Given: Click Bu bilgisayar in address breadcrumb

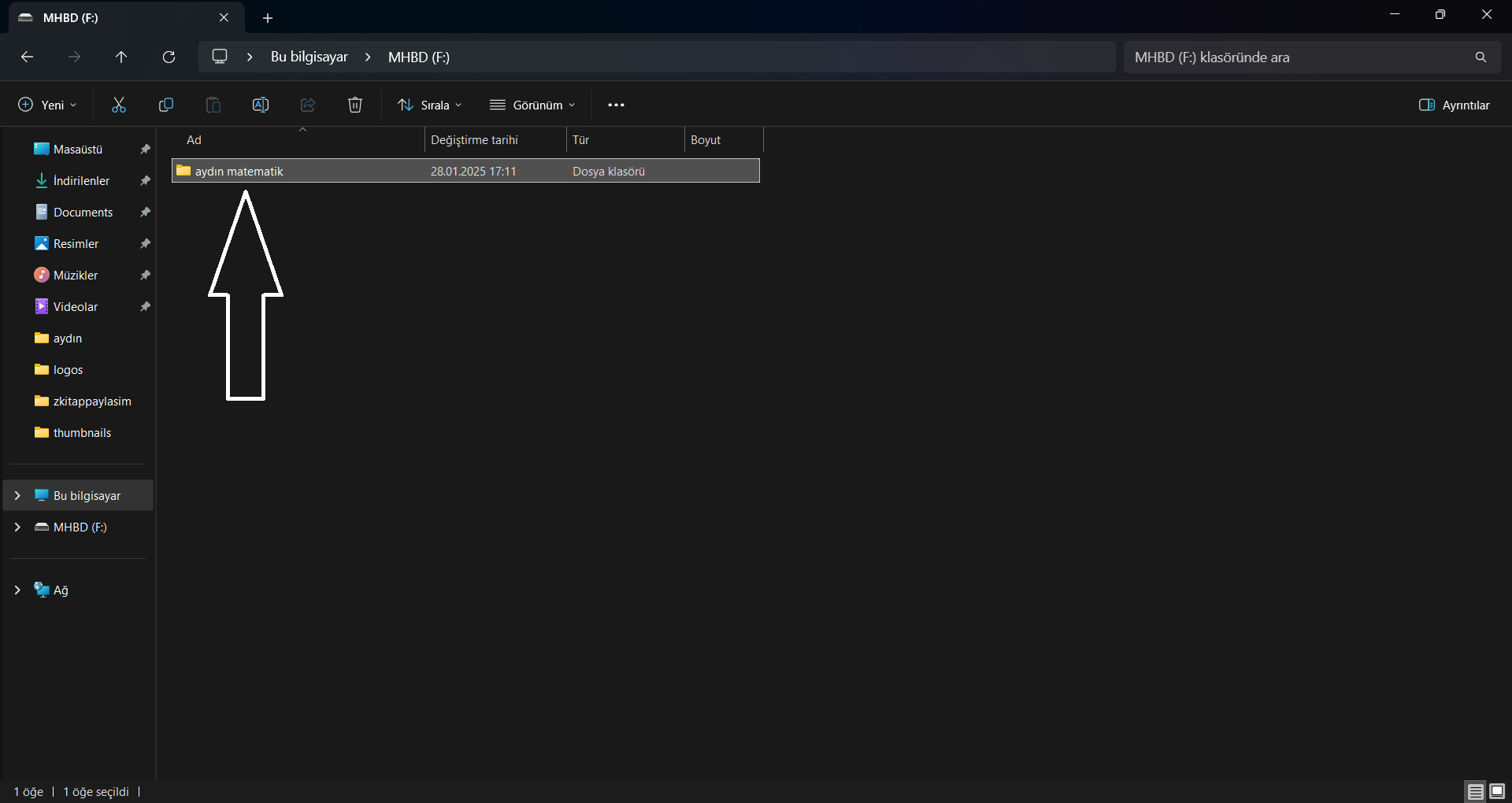Looking at the screenshot, I should 309,57.
